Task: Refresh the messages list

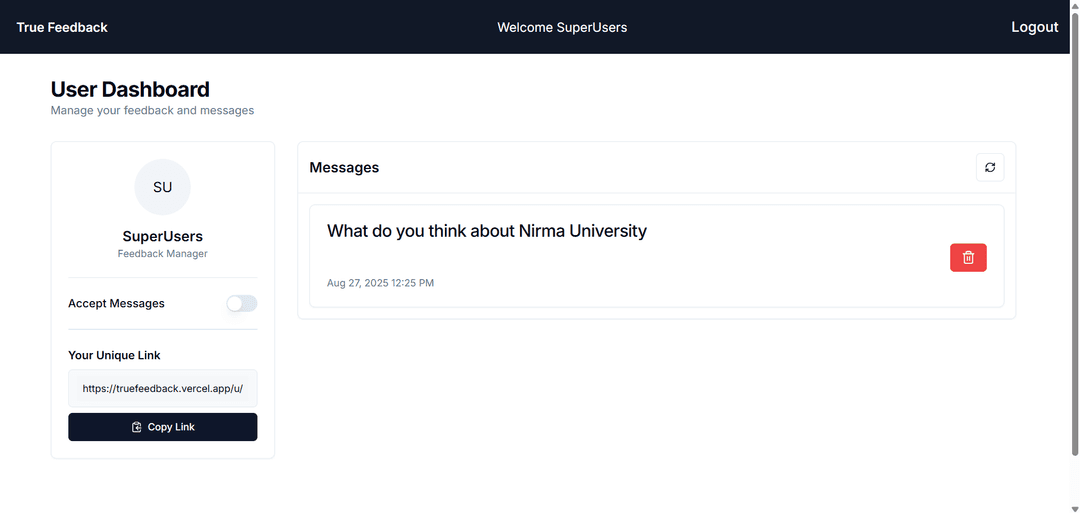Action: pyautogui.click(x=989, y=167)
